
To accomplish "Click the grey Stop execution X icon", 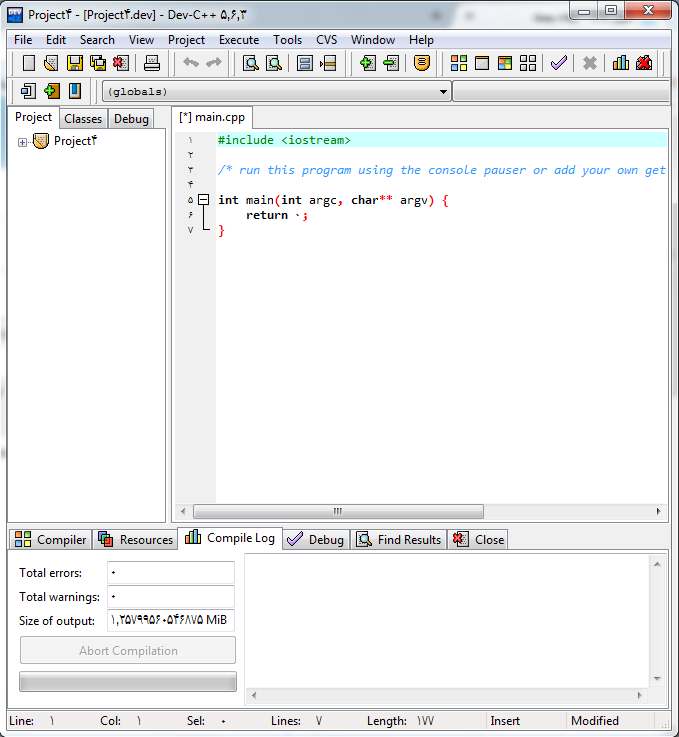I will (x=589, y=63).
